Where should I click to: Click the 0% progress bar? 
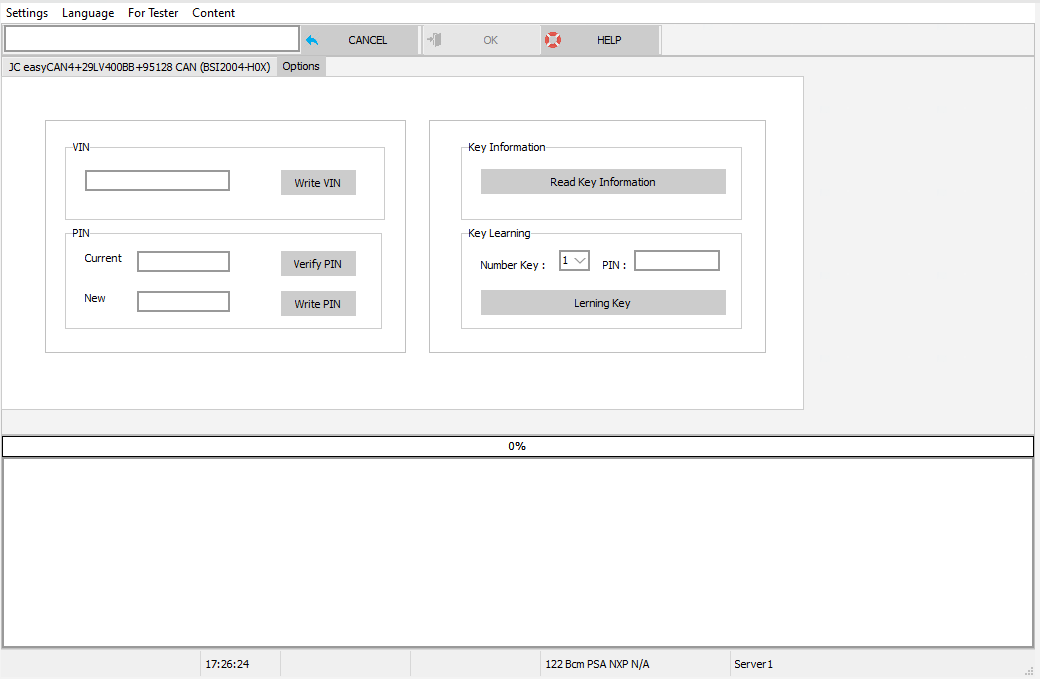[x=518, y=446]
